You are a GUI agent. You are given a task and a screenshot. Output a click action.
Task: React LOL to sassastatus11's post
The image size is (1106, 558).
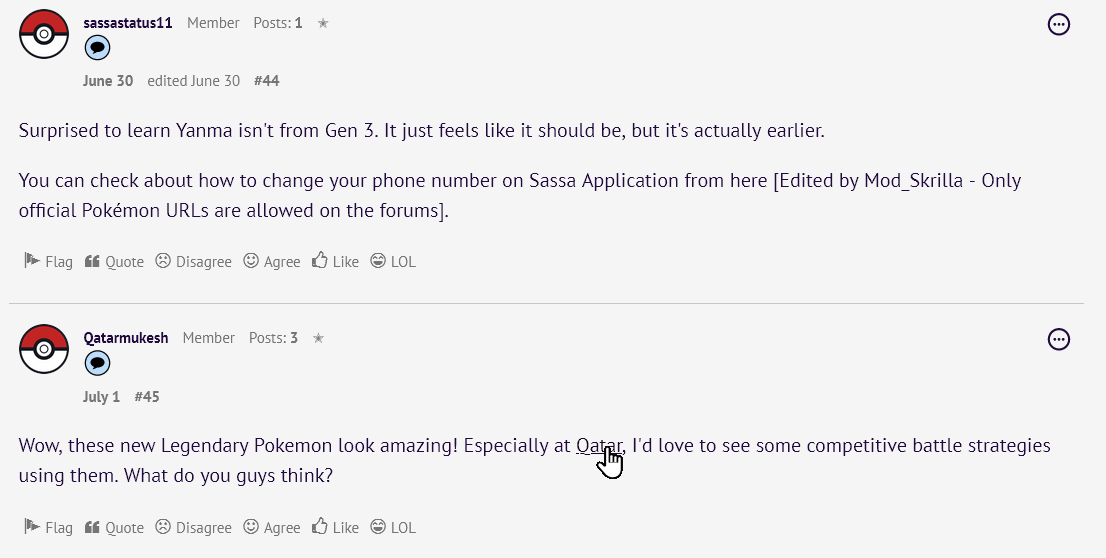(x=393, y=261)
